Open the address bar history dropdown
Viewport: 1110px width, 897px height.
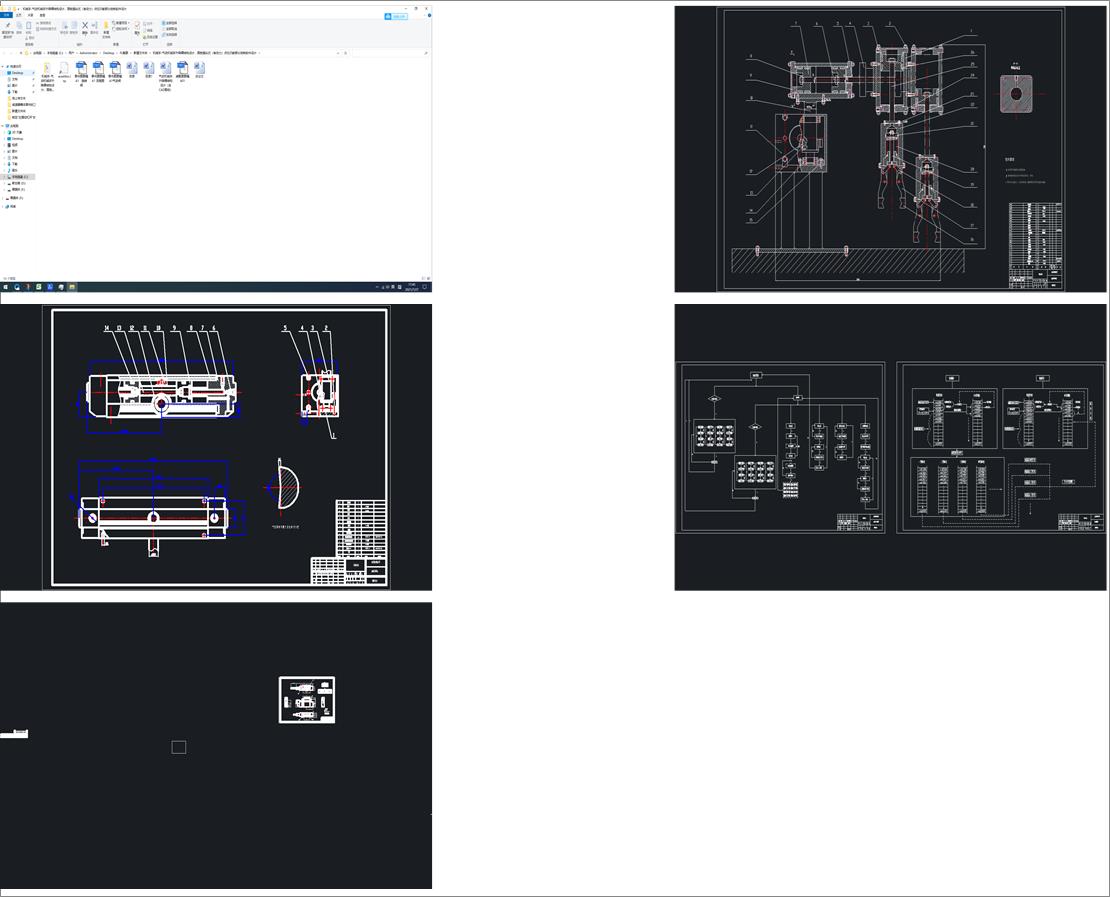coord(339,53)
